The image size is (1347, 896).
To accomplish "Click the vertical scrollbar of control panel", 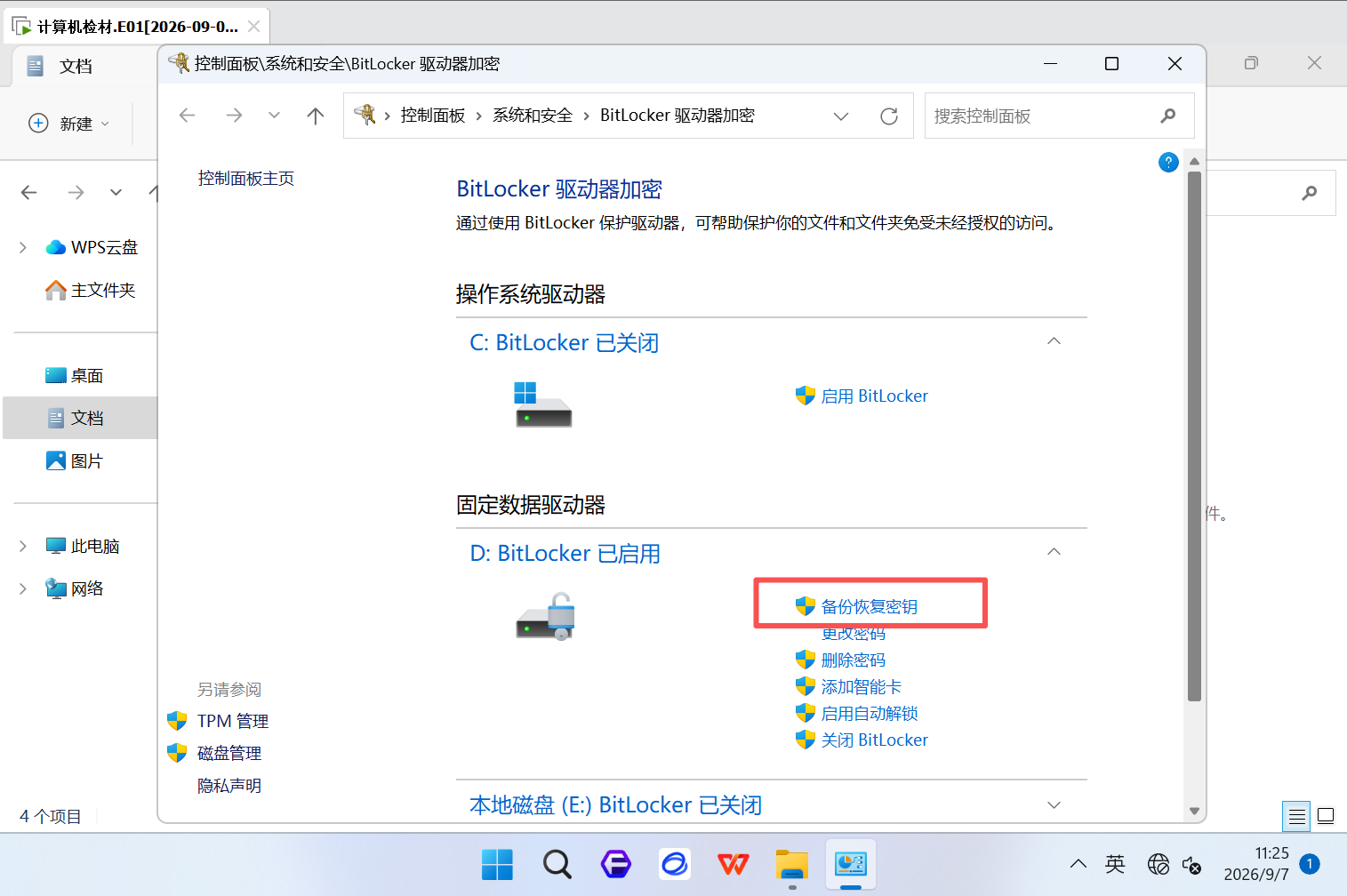I will (1194, 436).
